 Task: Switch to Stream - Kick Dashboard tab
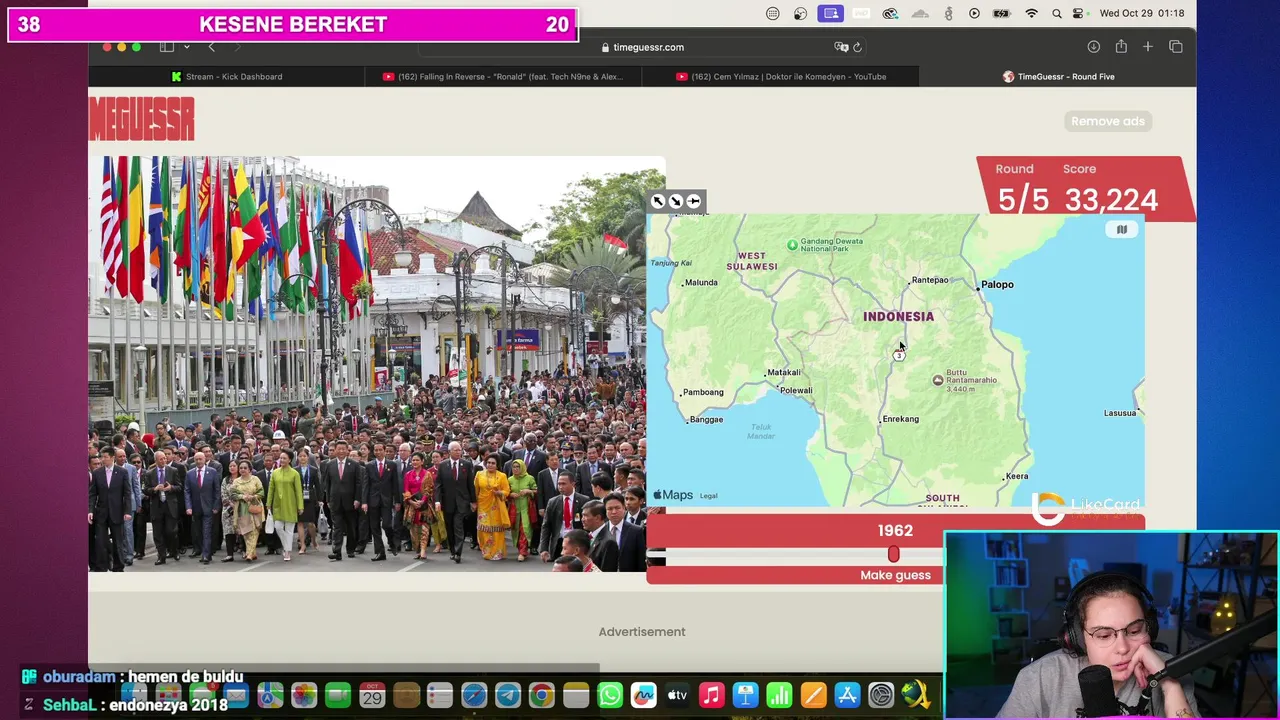click(227, 76)
